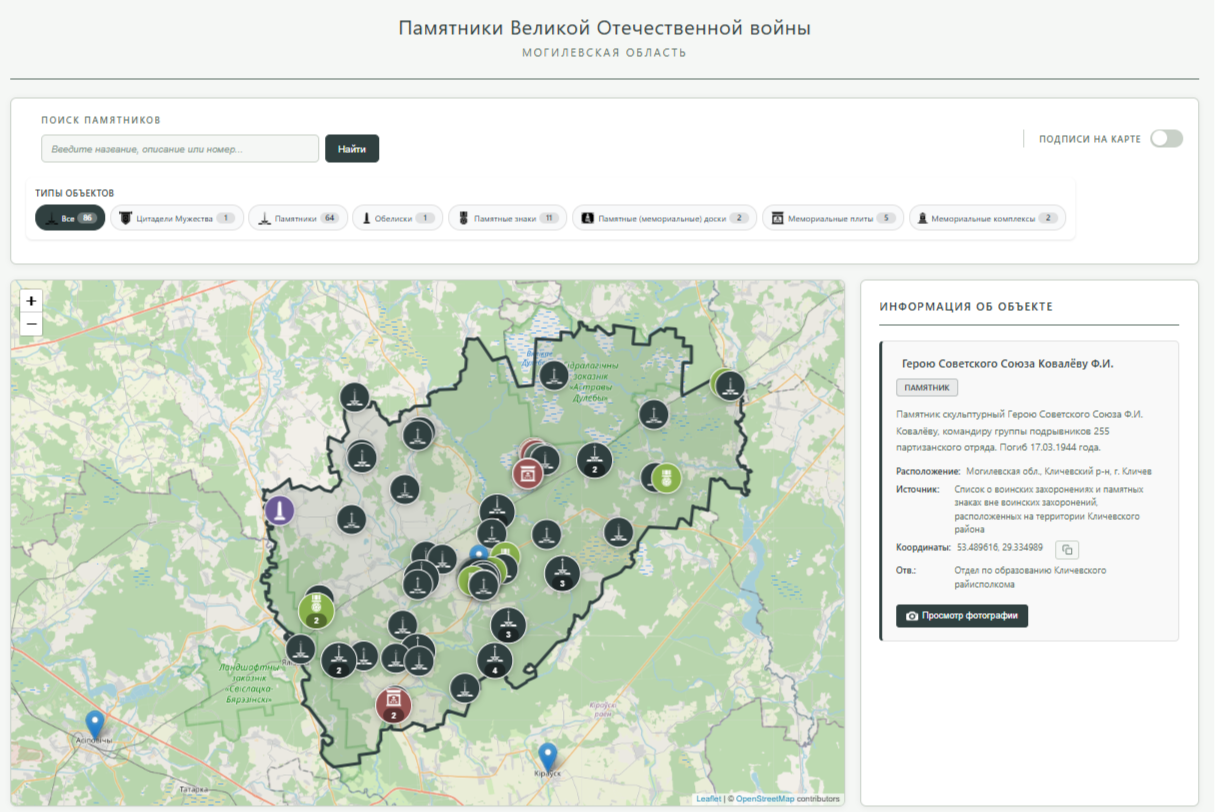Select Мемориальные плиты filter chip
1216x812 pixels.
coord(833,218)
